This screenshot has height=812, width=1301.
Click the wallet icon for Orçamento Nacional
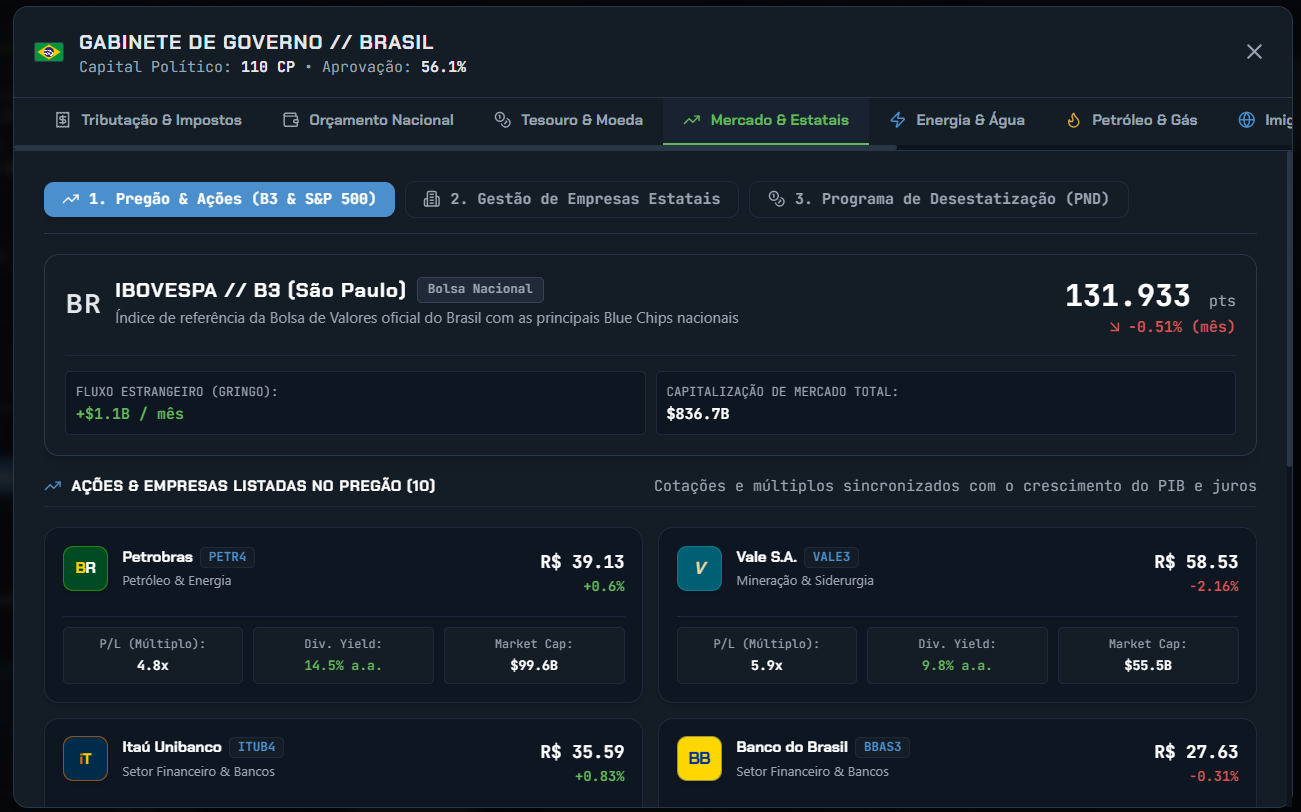click(x=291, y=120)
